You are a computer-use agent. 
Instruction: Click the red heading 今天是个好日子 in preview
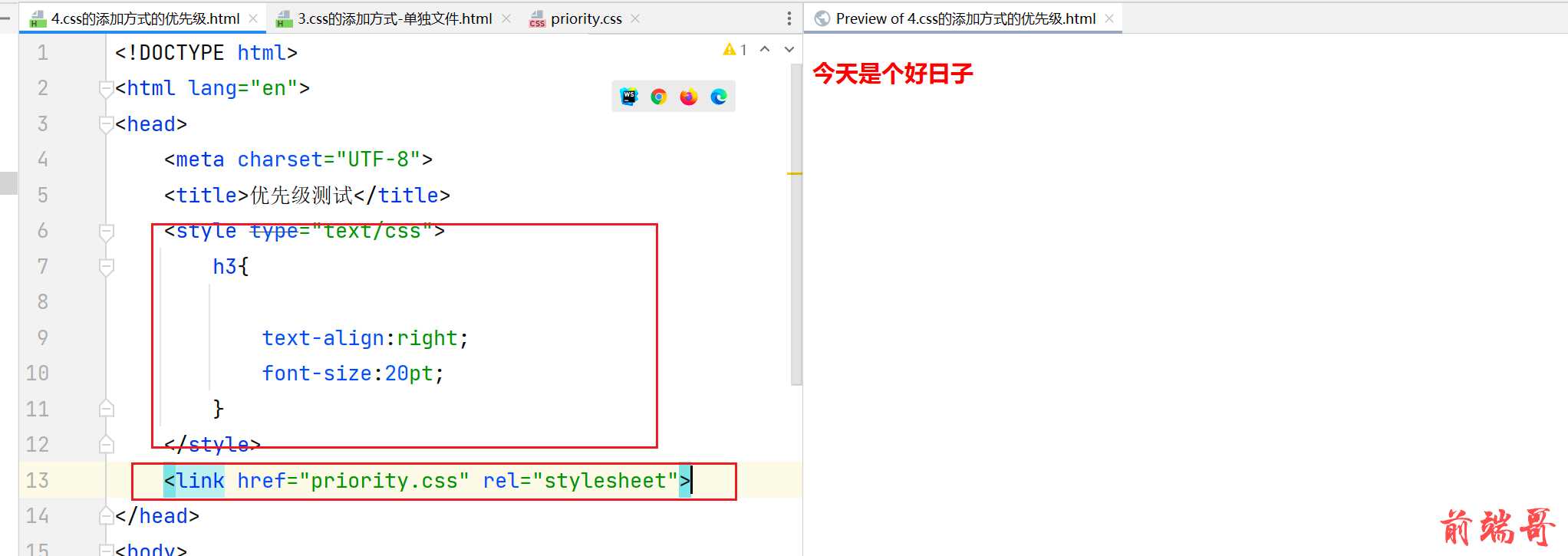893,74
